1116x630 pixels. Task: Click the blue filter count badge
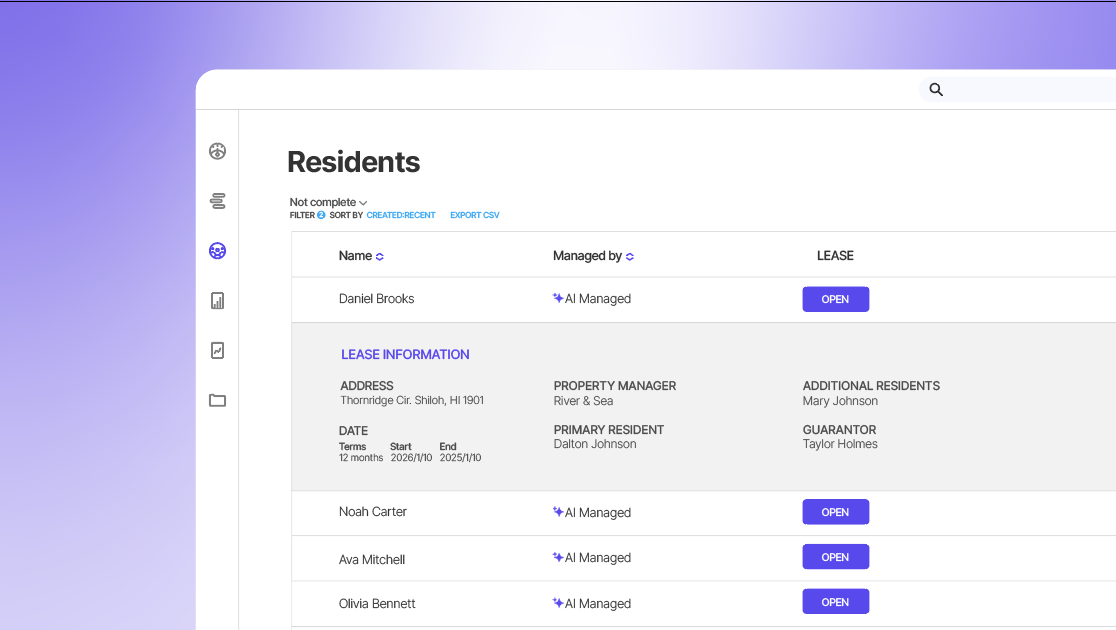coord(321,215)
